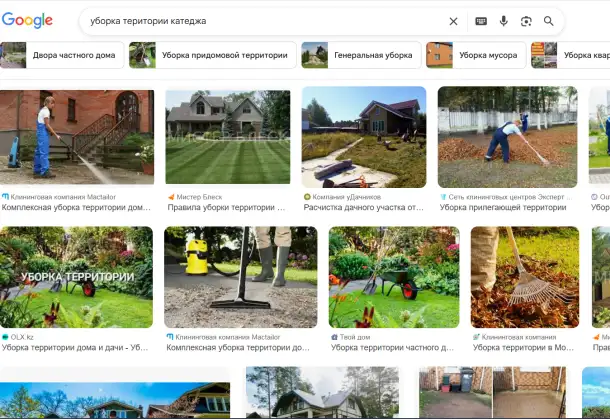Open the yellow vacuum cleaner thumbnail
This screenshot has width=610, height=419.
240,277
